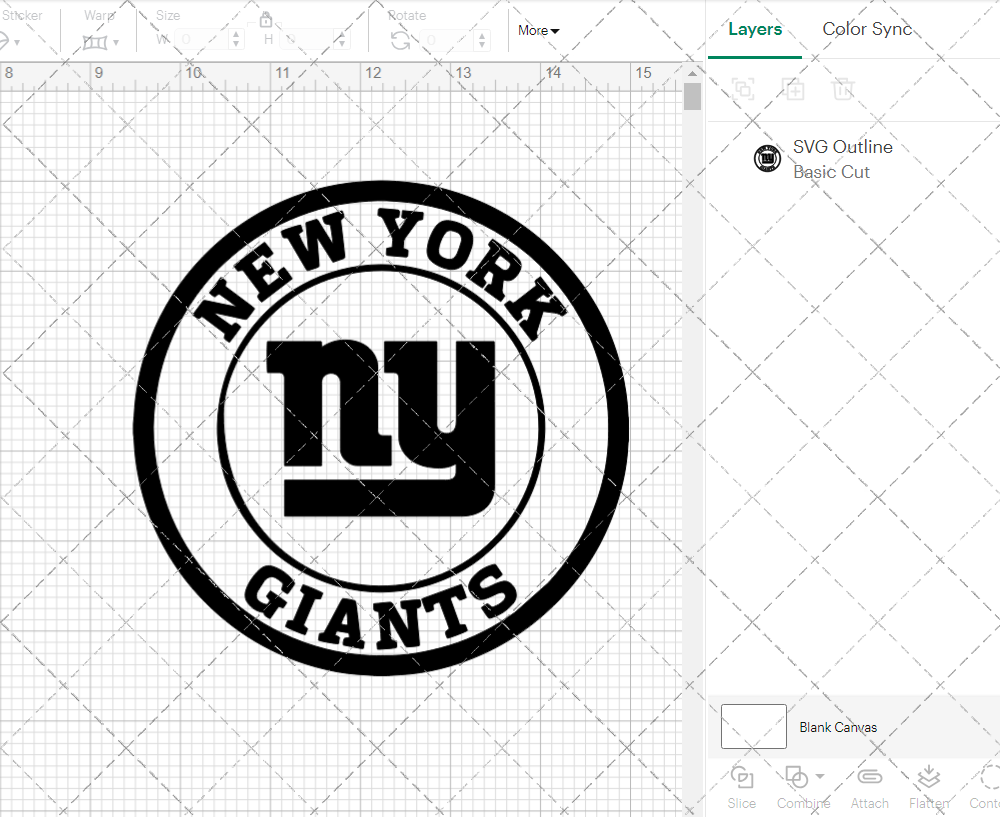Screen dimensions: 1000x817
Task: Toggle the size lock aspect ratio icon
Action: [266, 20]
